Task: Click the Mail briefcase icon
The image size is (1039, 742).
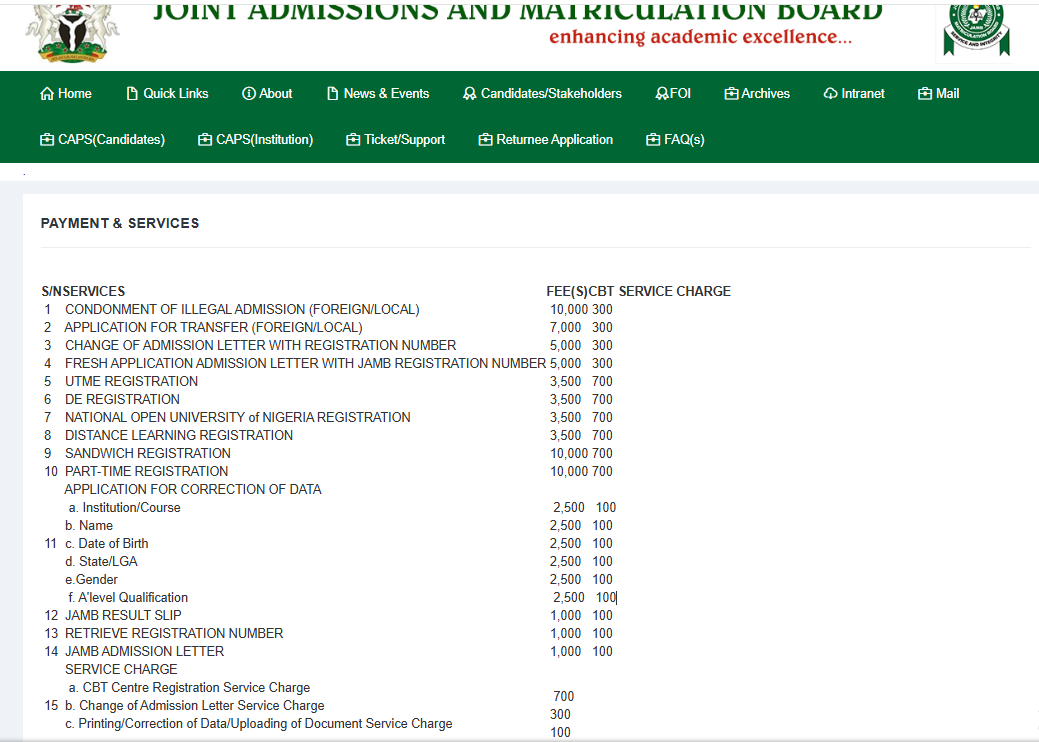Action: pyautogui.click(x=925, y=94)
